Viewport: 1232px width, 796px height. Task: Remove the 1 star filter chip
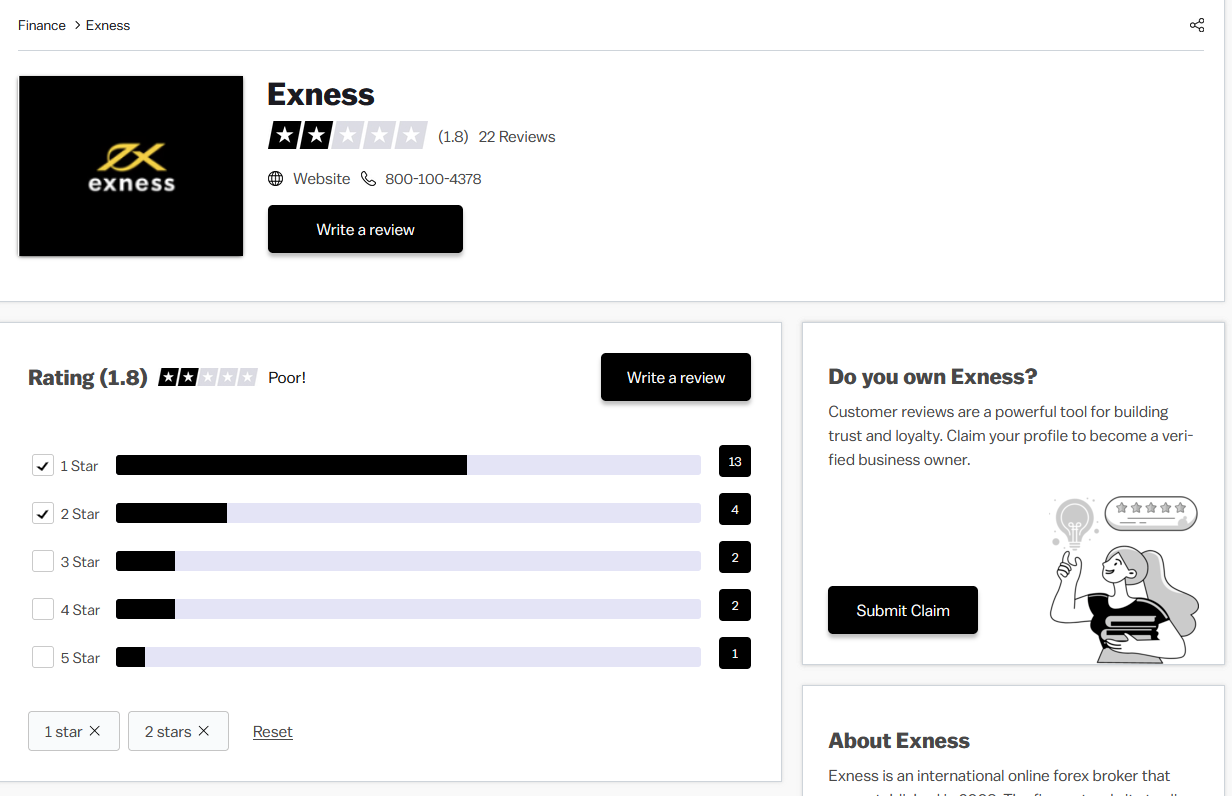[x=95, y=731]
